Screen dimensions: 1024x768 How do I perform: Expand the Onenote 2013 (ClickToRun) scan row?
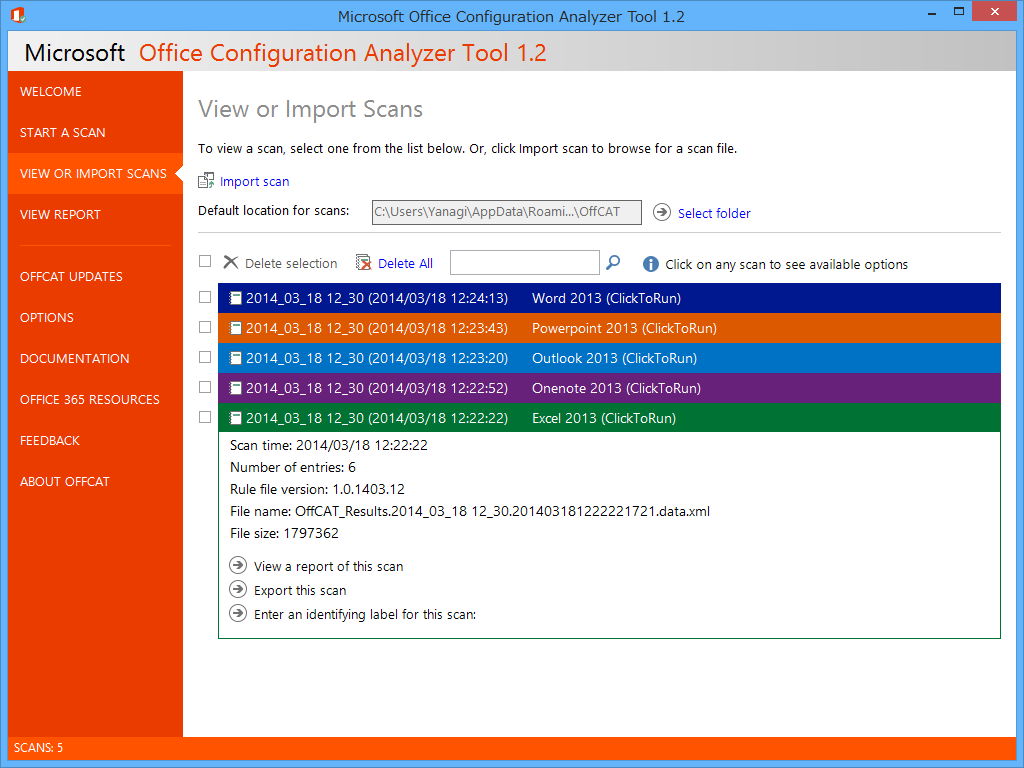click(x=609, y=388)
